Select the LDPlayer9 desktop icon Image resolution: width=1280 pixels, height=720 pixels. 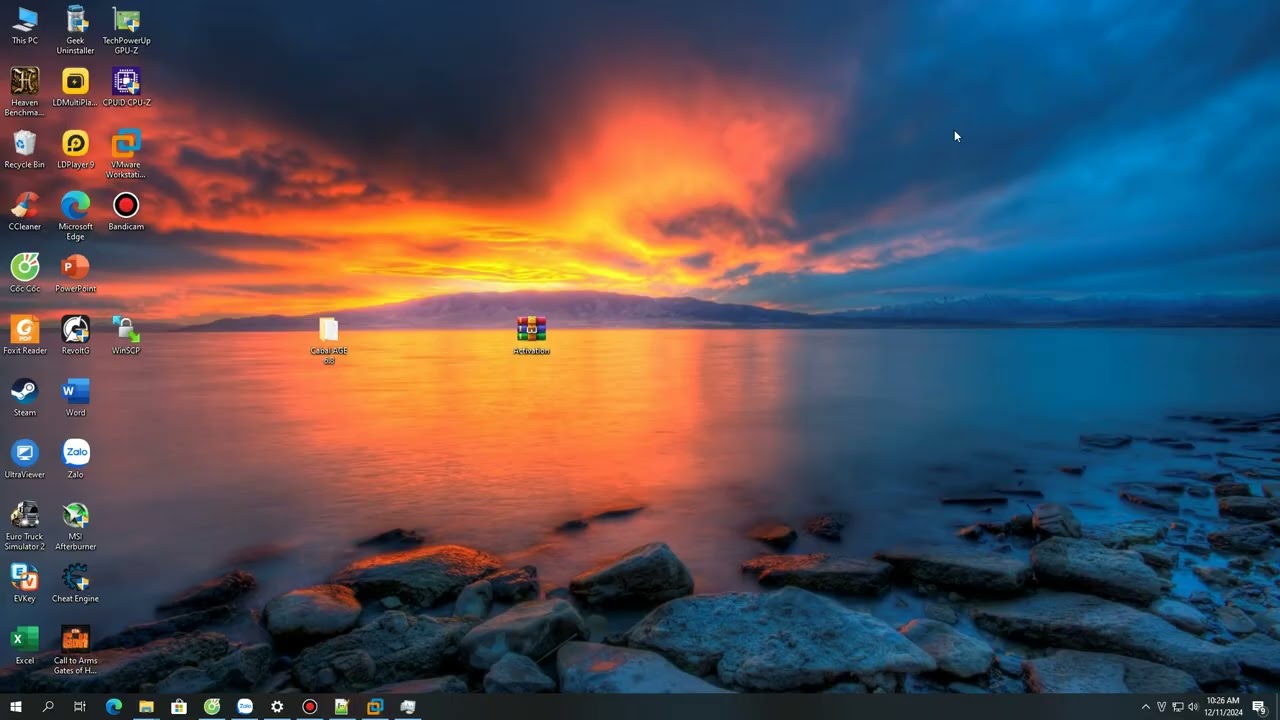click(x=75, y=150)
